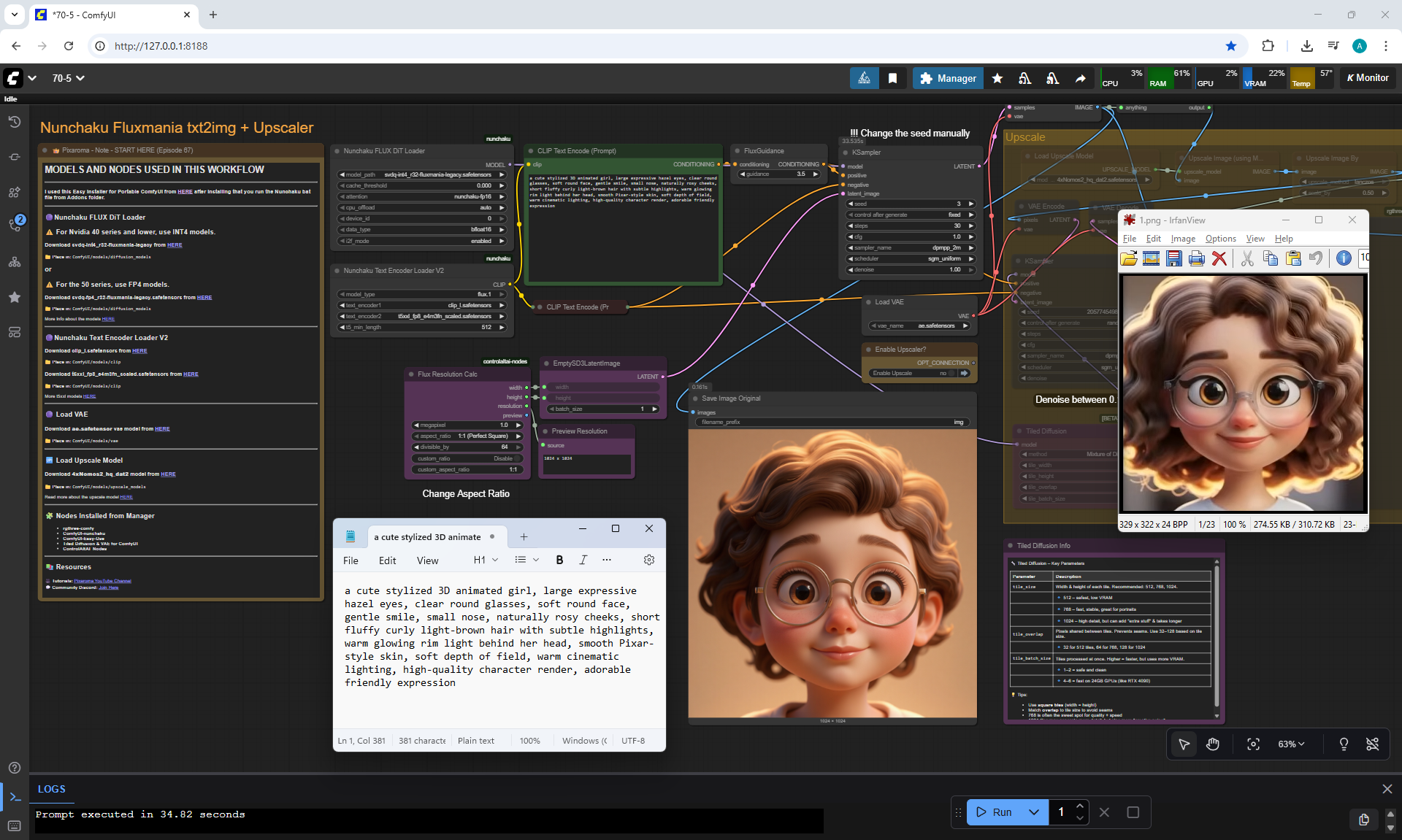The width and height of the screenshot is (1402, 840).
Task: Select the hand pan tool
Action: [x=1213, y=744]
